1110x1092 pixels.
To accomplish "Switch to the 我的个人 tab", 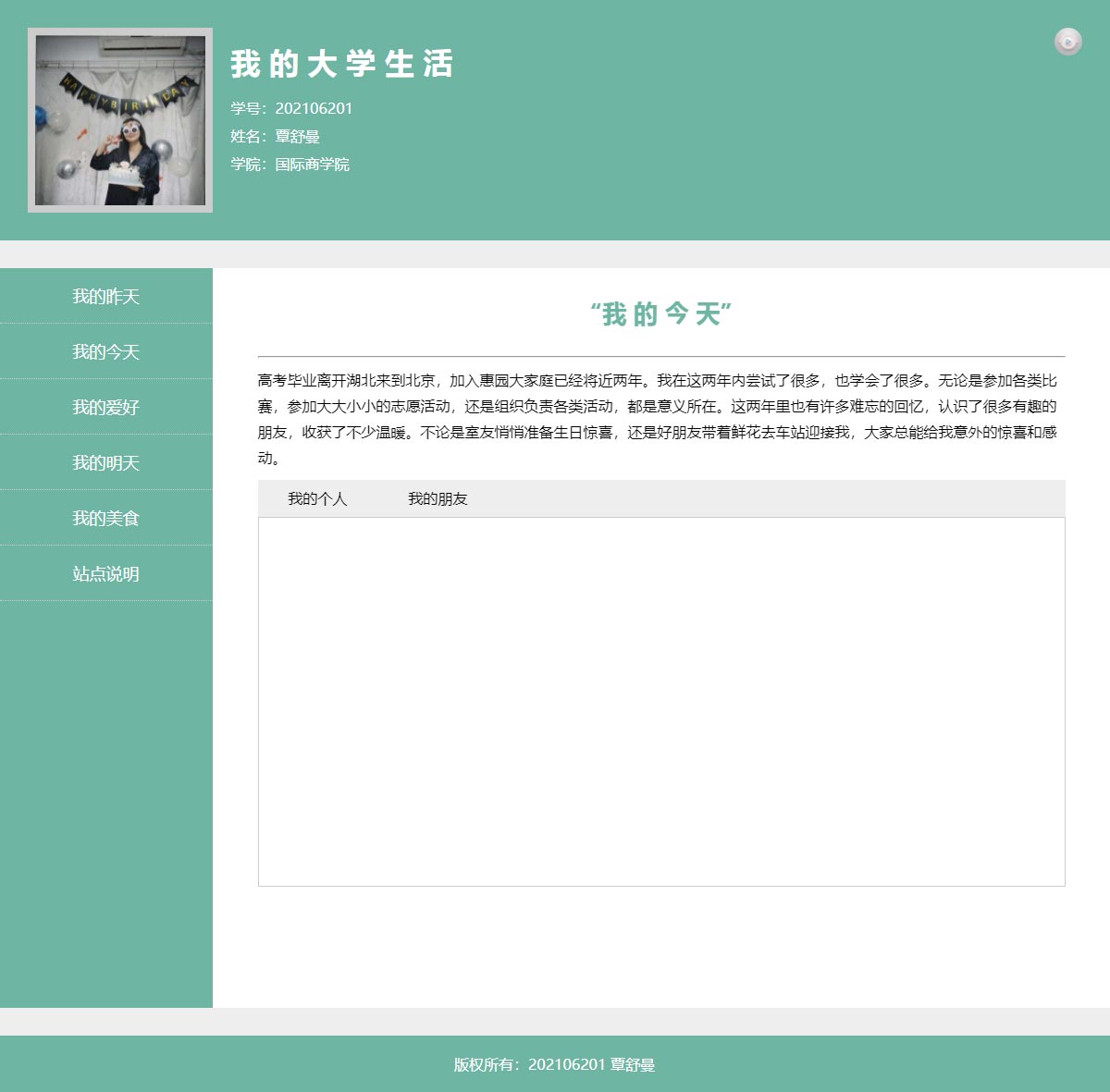I will pyautogui.click(x=317, y=499).
